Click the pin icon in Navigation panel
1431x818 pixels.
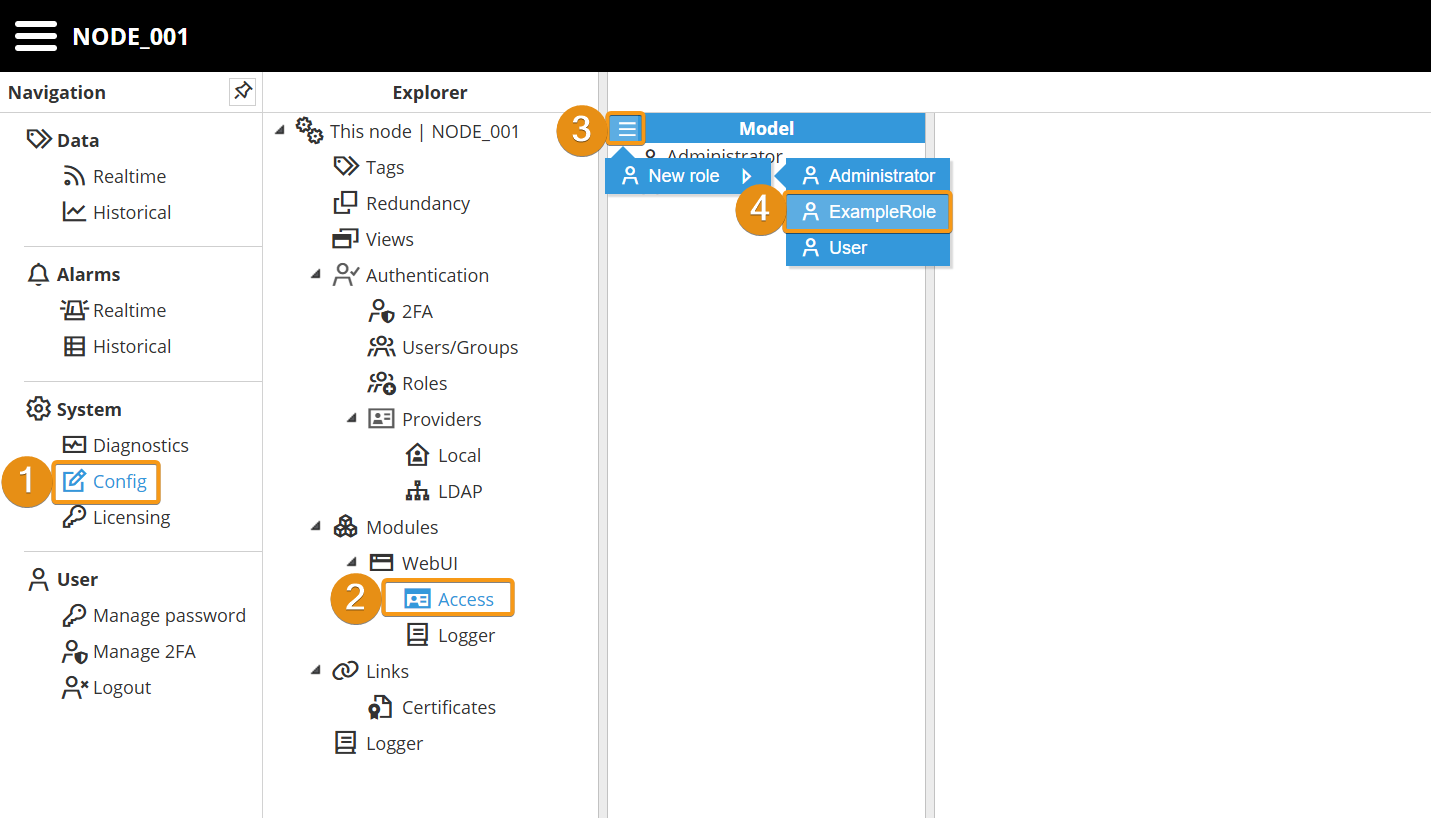click(x=242, y=92)
